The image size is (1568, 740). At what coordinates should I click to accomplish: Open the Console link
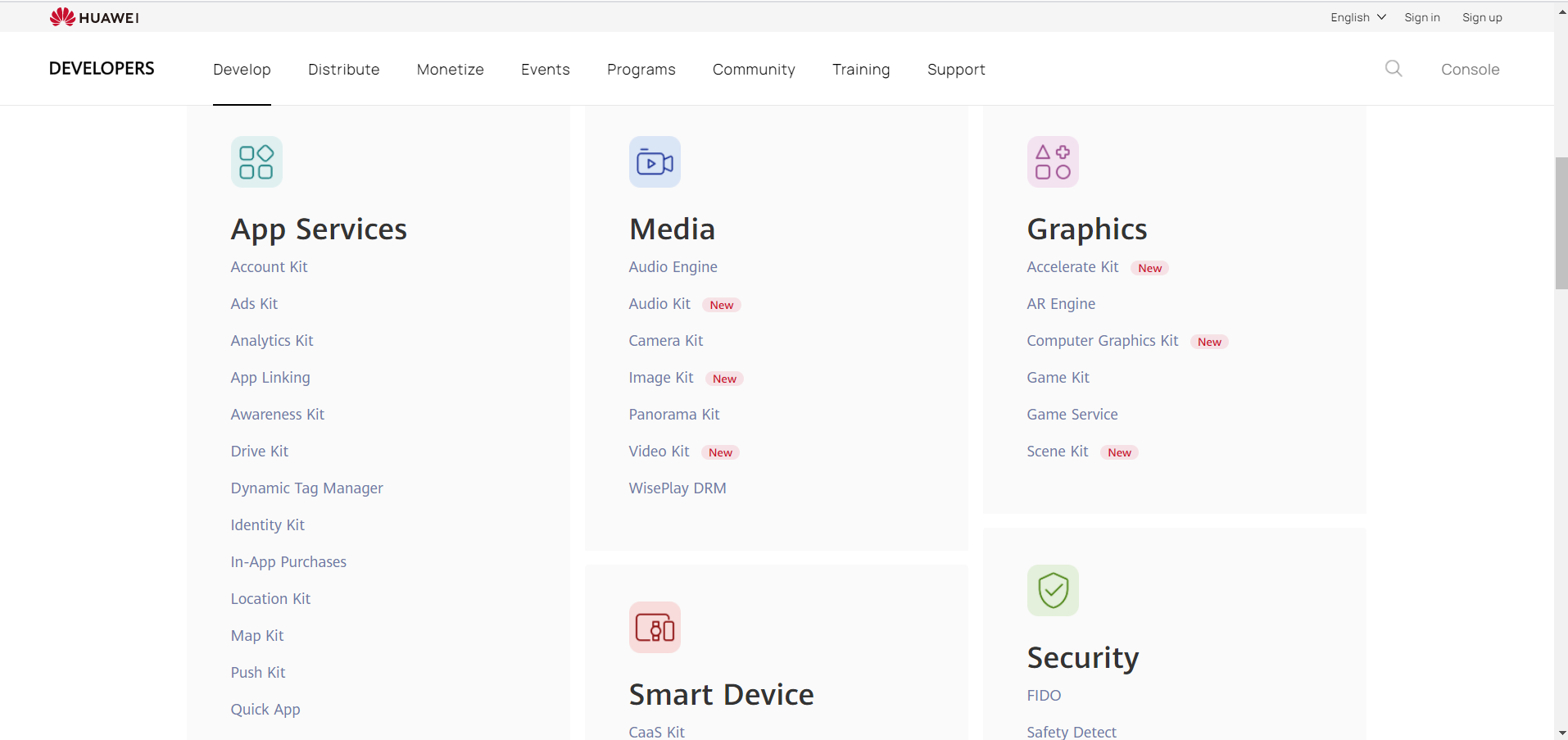(1471, 70)
